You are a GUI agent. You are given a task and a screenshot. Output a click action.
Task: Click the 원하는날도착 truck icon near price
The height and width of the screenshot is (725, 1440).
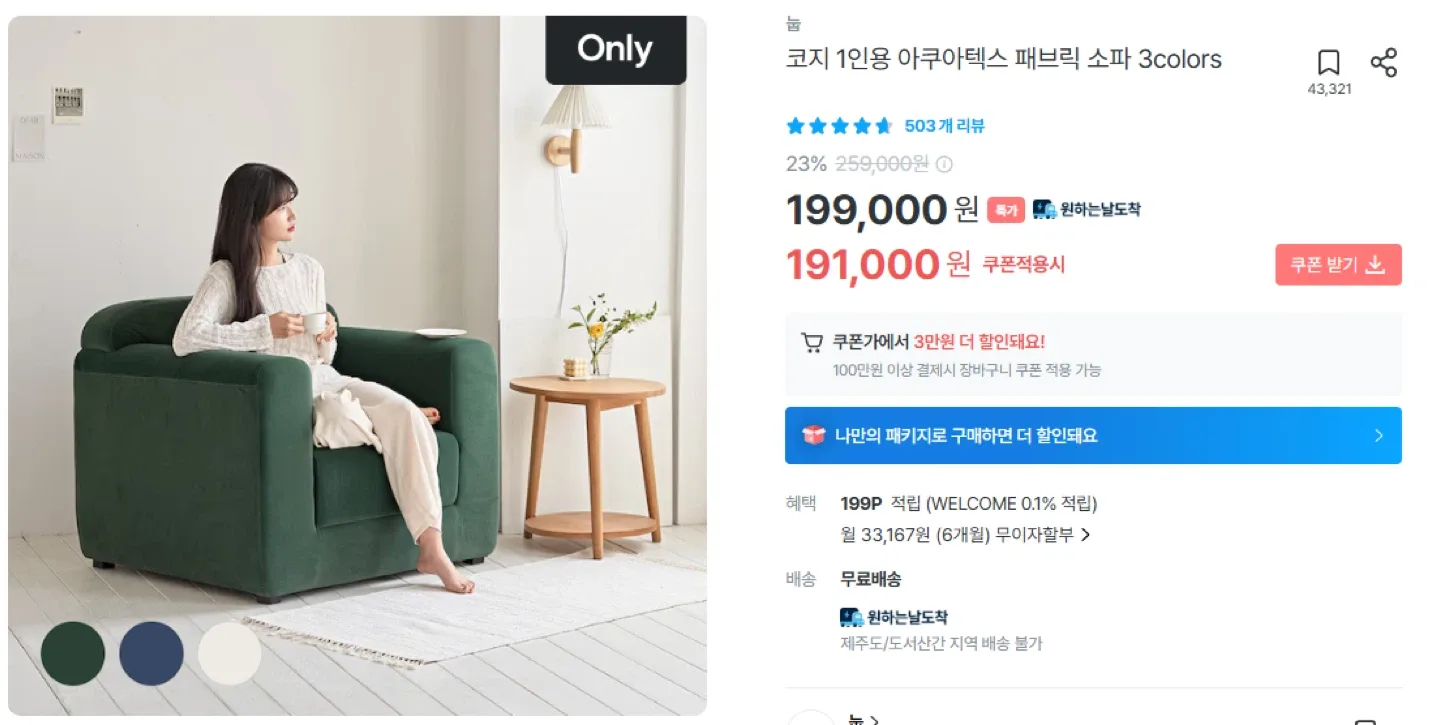tap(1044, 209)
